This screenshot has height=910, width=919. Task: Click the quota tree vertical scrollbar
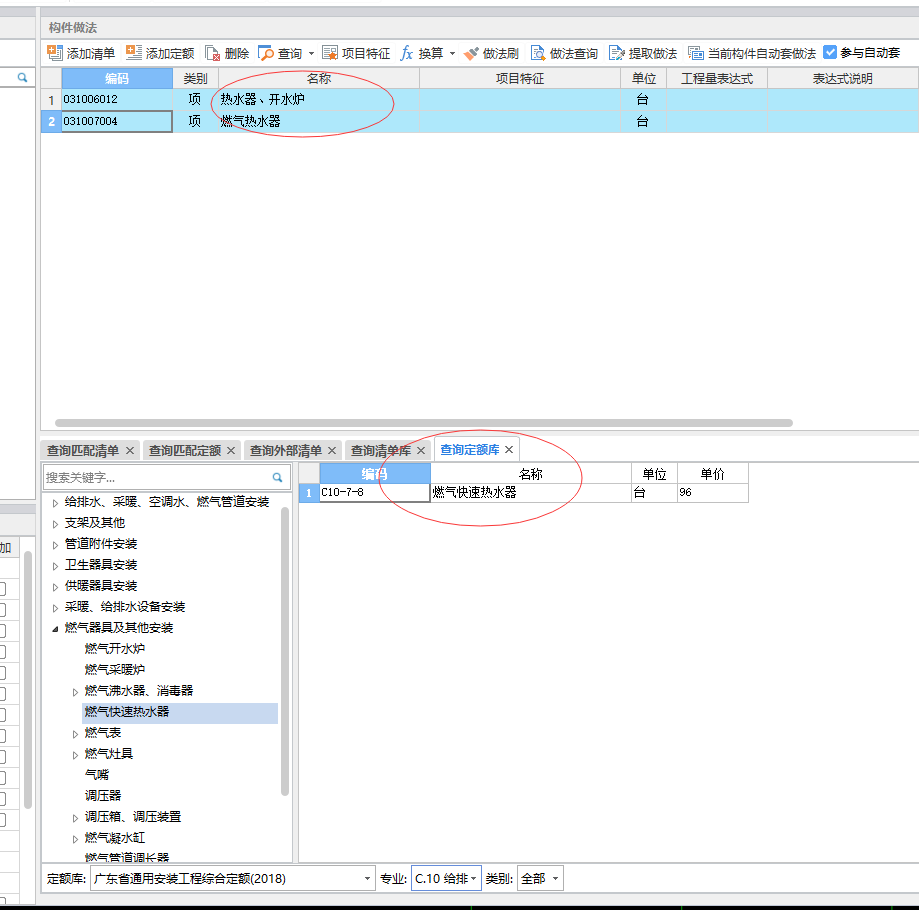point(285,651)
